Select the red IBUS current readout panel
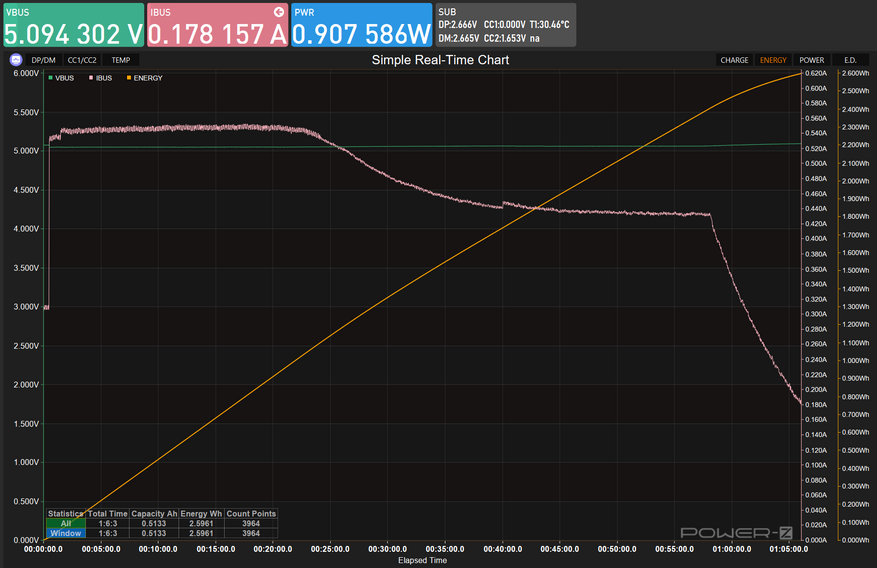The width and height of the screenshot is (877, 568). pos(218,25)
